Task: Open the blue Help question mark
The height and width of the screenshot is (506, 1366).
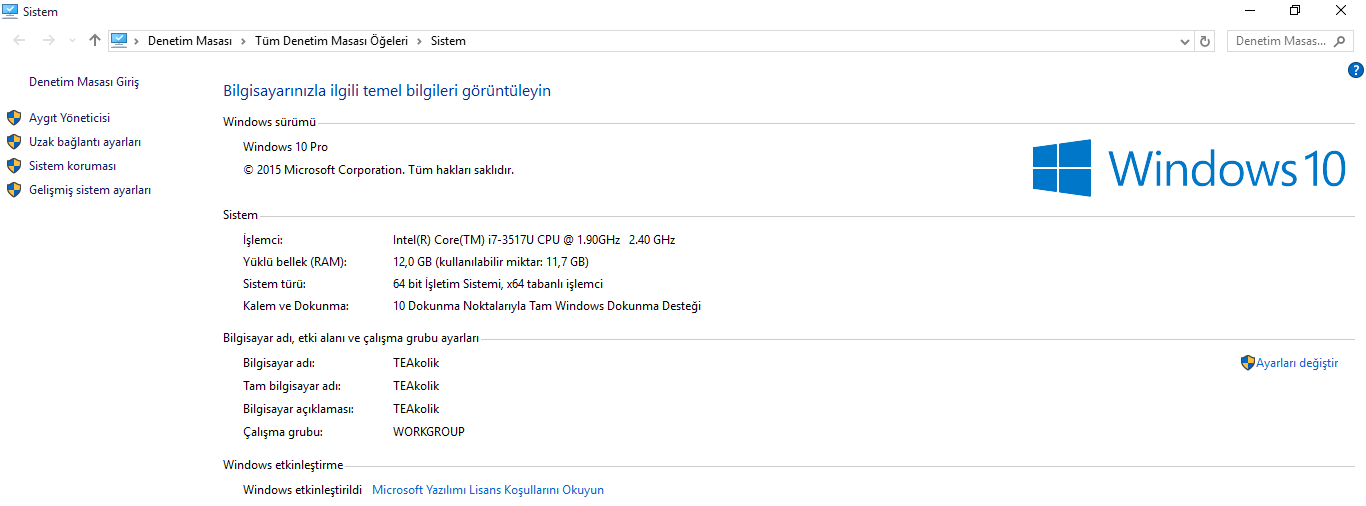Action: (x=1356, y=70)
